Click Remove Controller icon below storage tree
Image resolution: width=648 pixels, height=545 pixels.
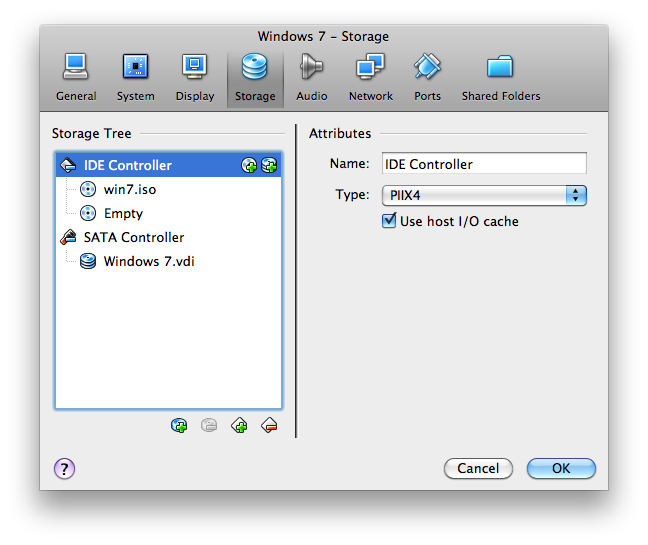point(269,425)
